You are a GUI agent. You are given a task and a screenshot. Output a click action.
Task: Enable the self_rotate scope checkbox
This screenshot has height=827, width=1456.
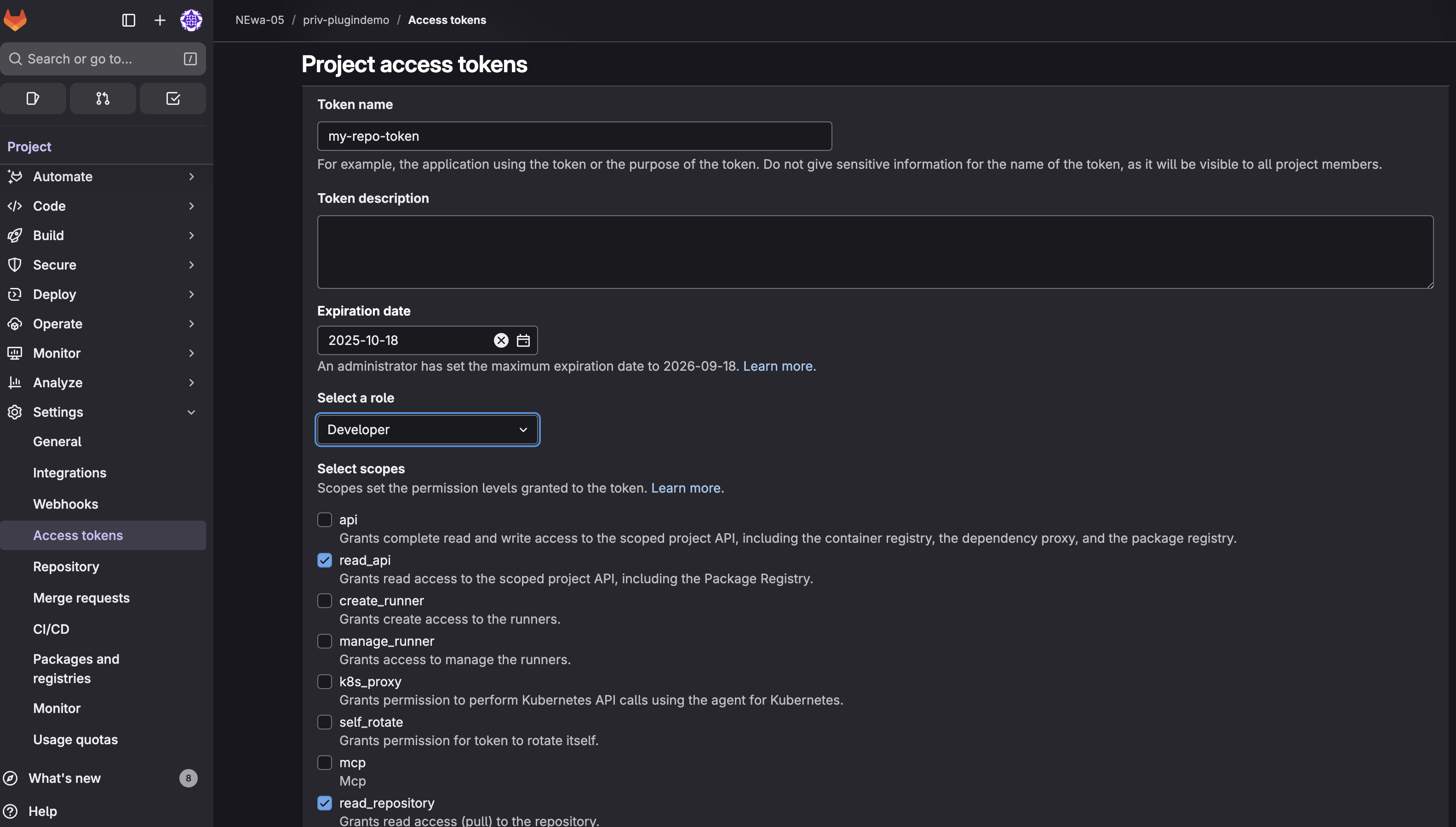[x=324, y=722]
